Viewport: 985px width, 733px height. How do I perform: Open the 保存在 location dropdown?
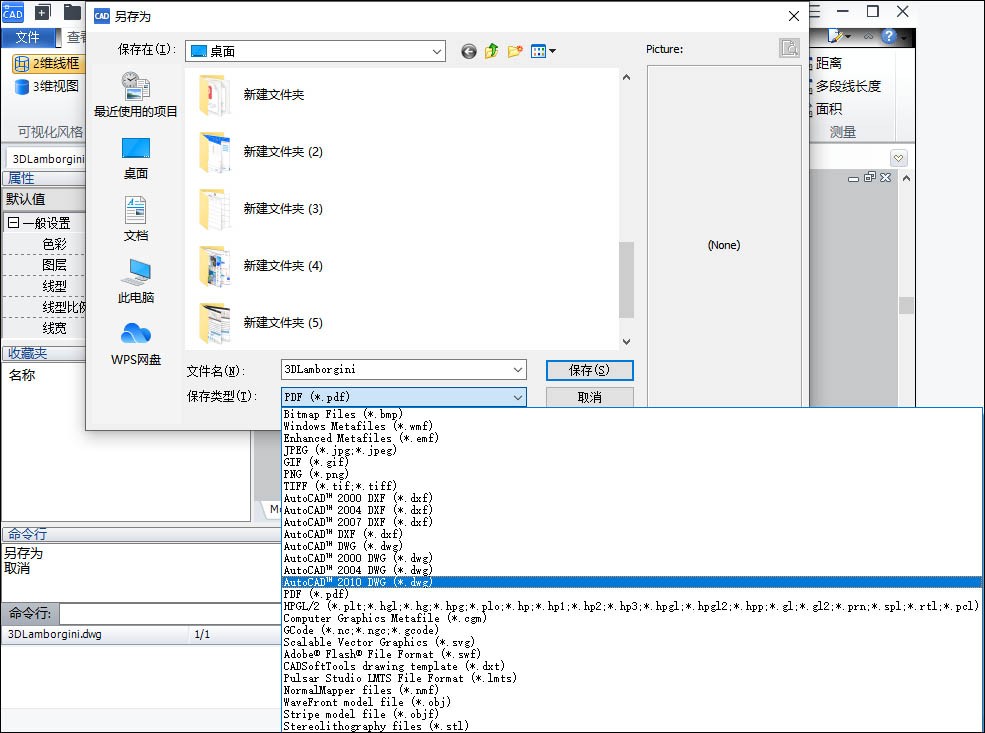tap(438, 50)
